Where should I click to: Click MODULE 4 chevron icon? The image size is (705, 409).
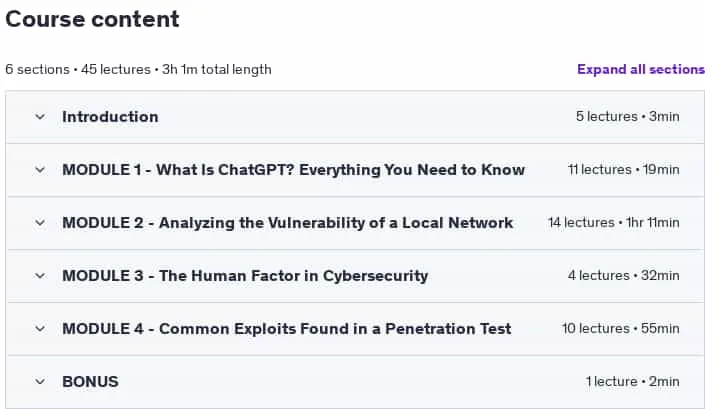[x=40, y=329]
